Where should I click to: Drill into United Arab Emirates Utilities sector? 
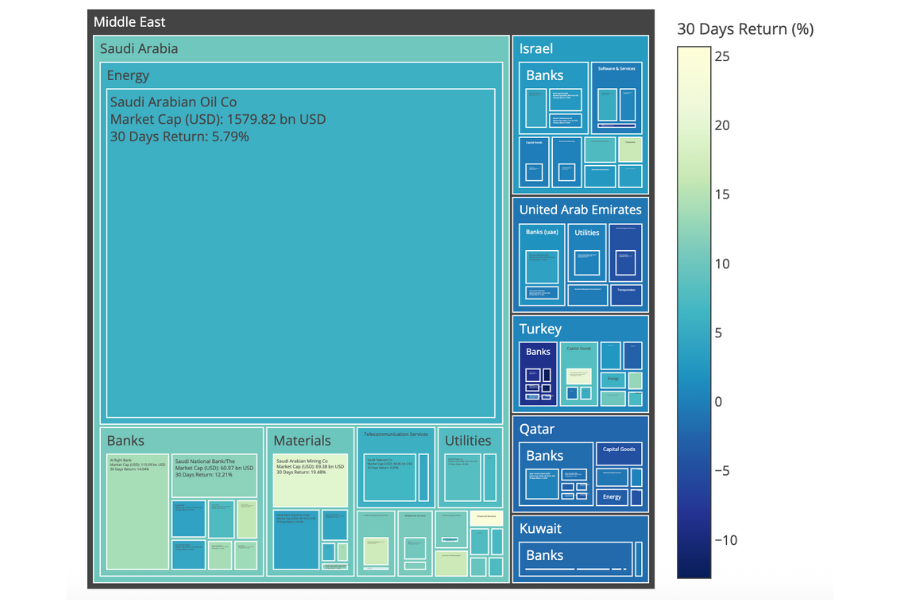[587, 233]
